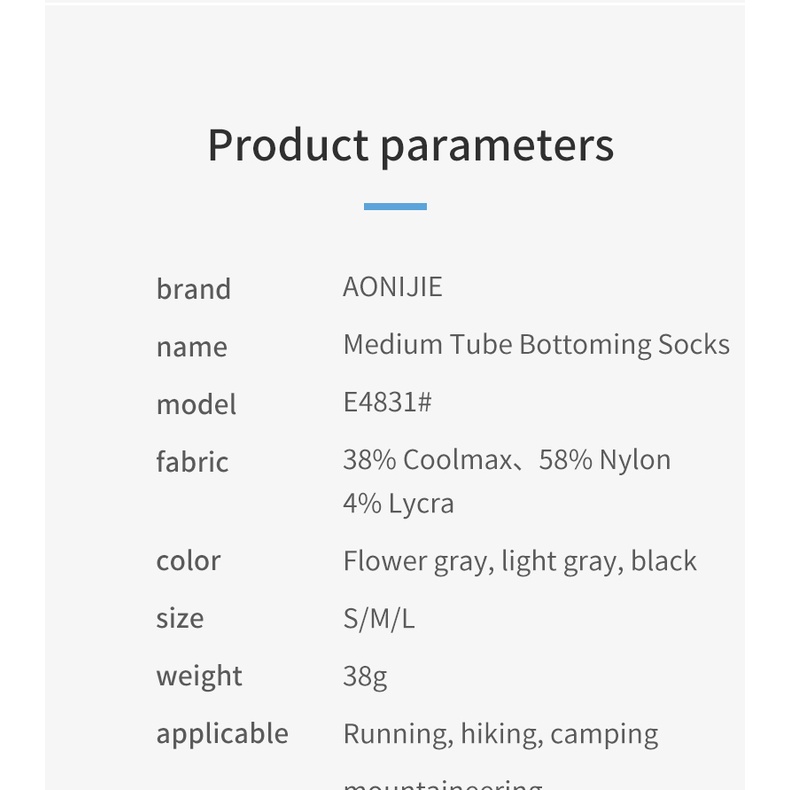Select the brand label
This screenshot has height=790, width=790.
click(193, 289)
